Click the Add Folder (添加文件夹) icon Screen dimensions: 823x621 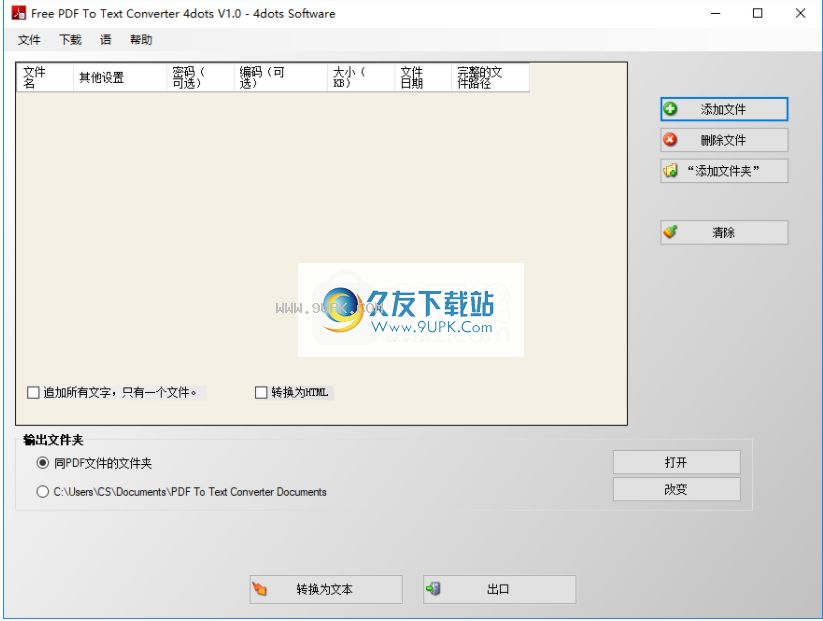(670, 171)
